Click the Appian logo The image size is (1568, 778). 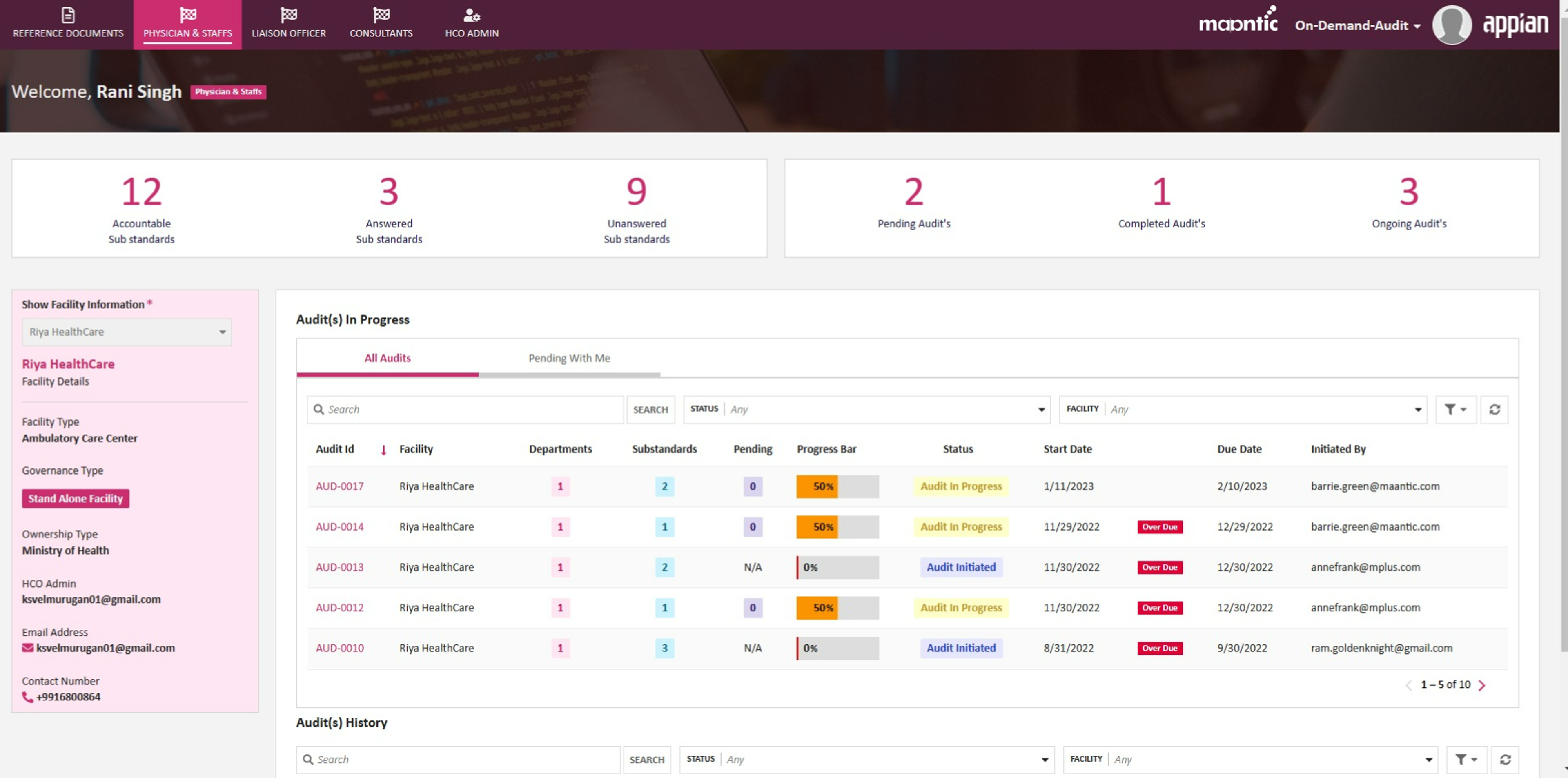[1515, 25]
